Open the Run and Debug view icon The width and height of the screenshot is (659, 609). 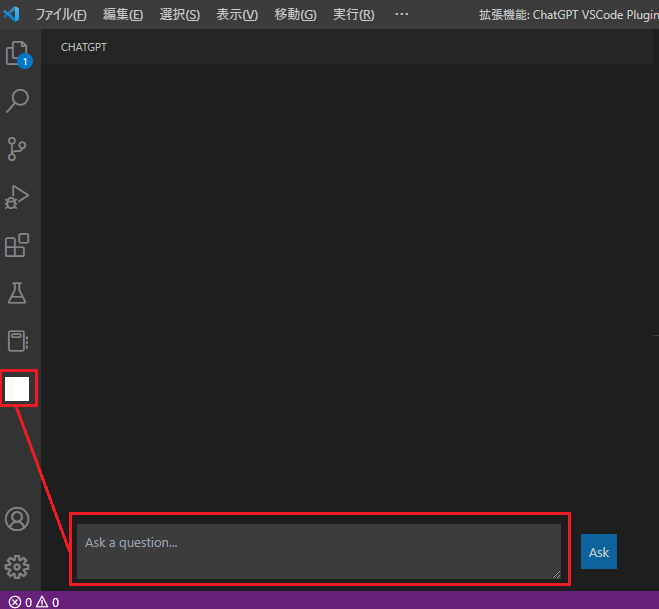17,197
